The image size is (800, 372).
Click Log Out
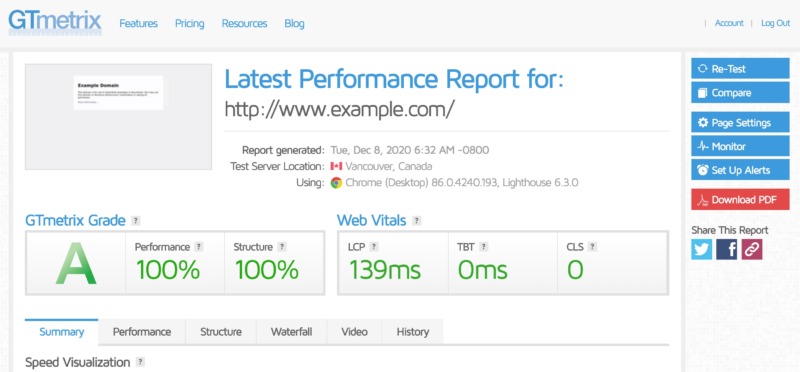[x=776, y=23]
